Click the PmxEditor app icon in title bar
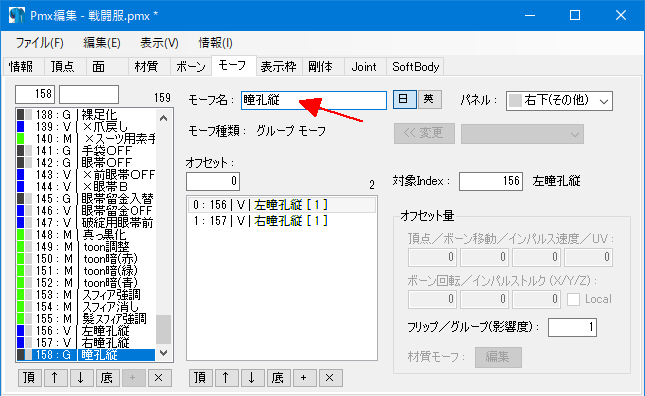The height and width of the screenshot is (396, 645). (16, 15)
